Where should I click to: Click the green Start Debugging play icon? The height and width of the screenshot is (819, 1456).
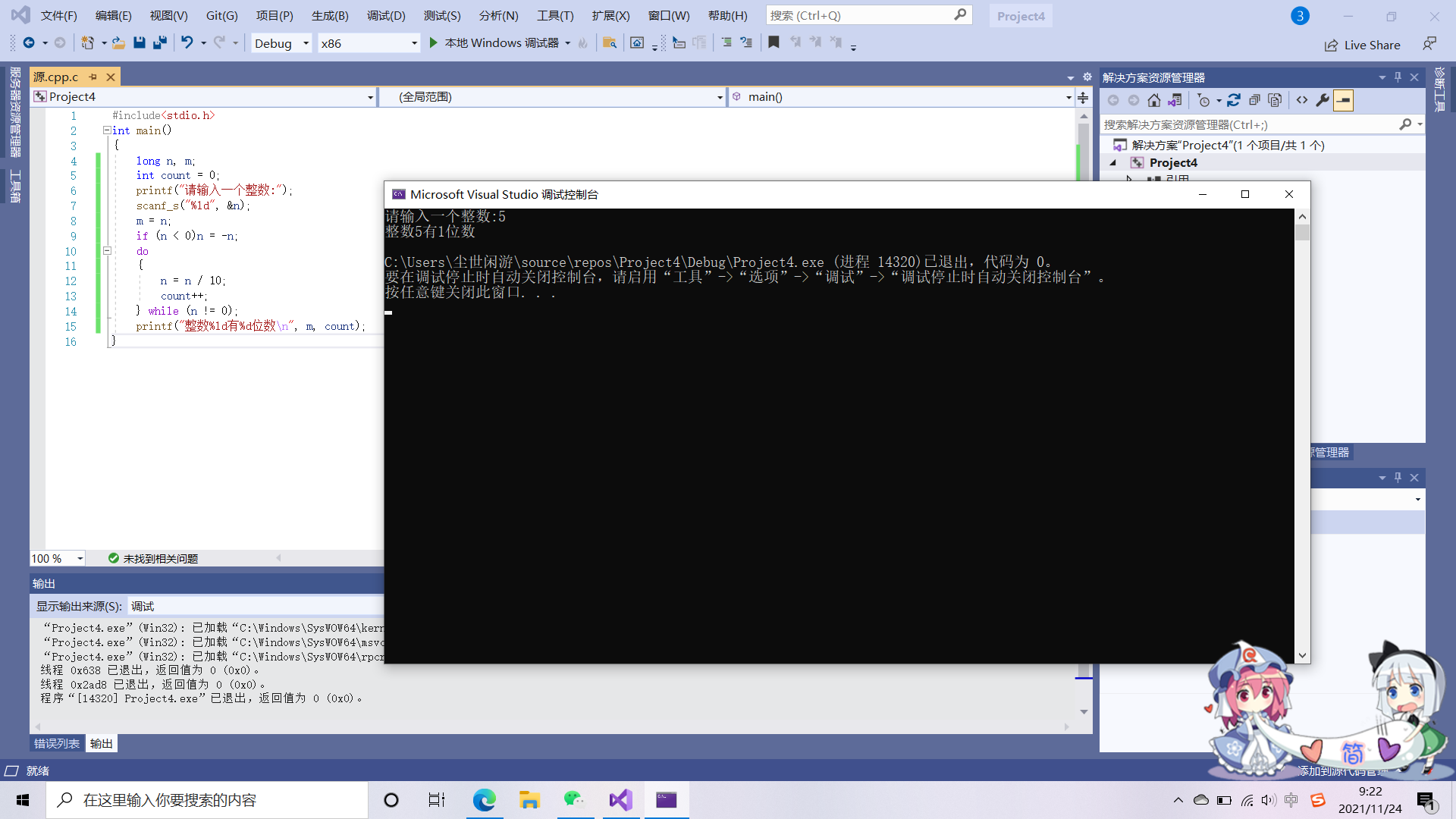433,43
